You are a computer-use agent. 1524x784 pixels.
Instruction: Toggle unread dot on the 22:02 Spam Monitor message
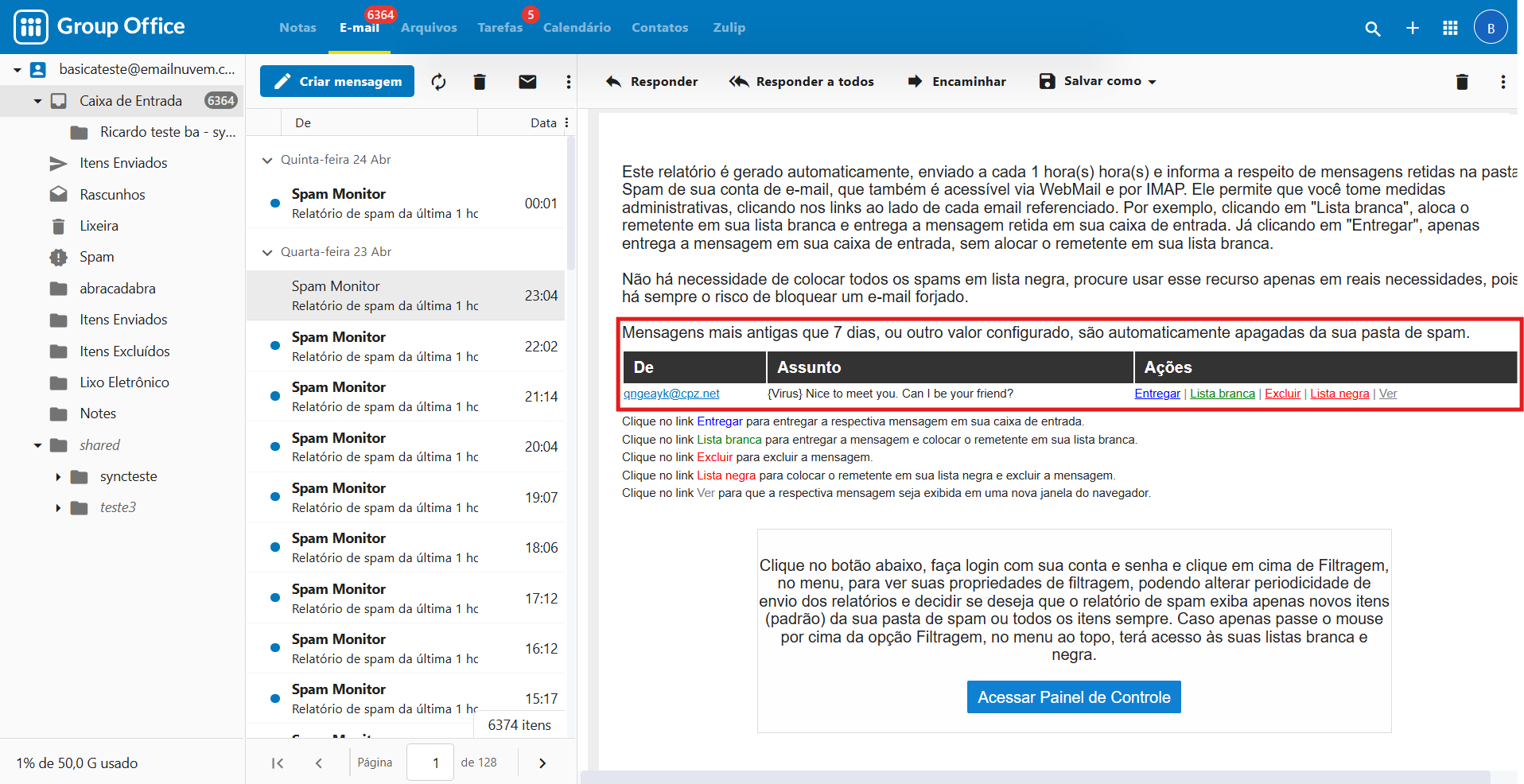point(275,346)
